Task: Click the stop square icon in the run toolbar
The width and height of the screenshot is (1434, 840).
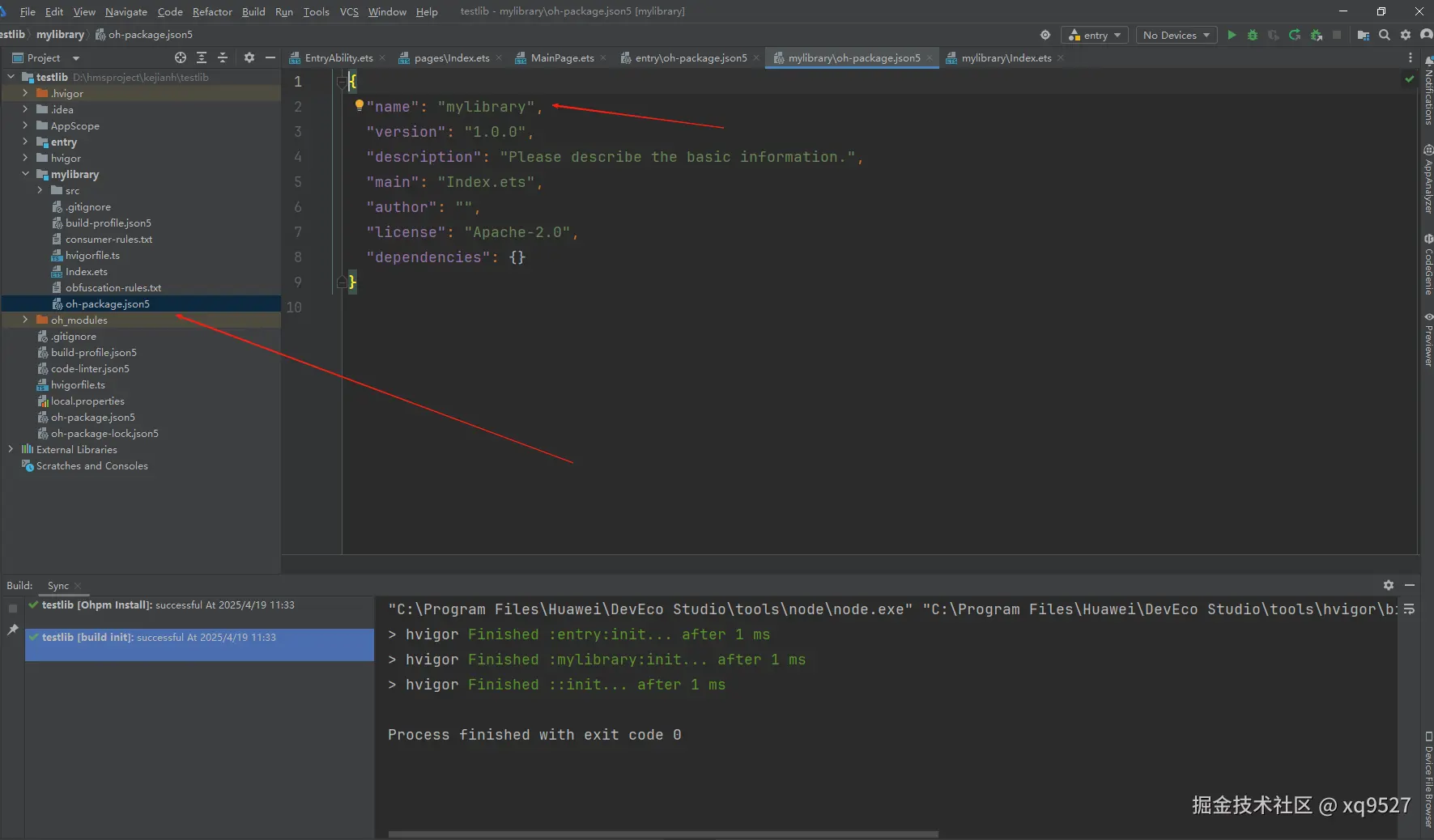Action: (1337, 35)
